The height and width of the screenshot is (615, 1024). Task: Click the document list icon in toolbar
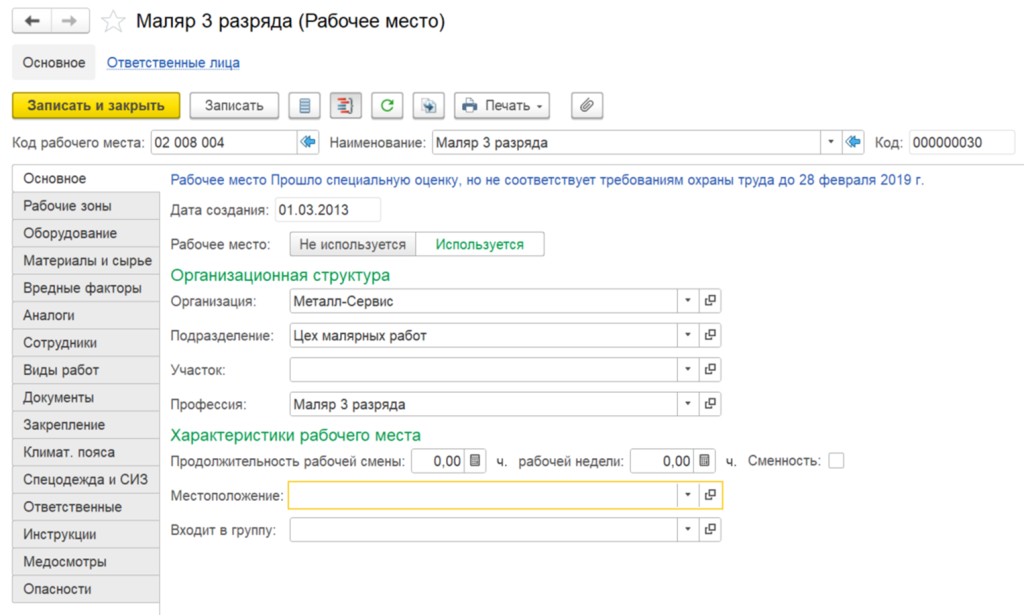(304, 106)
